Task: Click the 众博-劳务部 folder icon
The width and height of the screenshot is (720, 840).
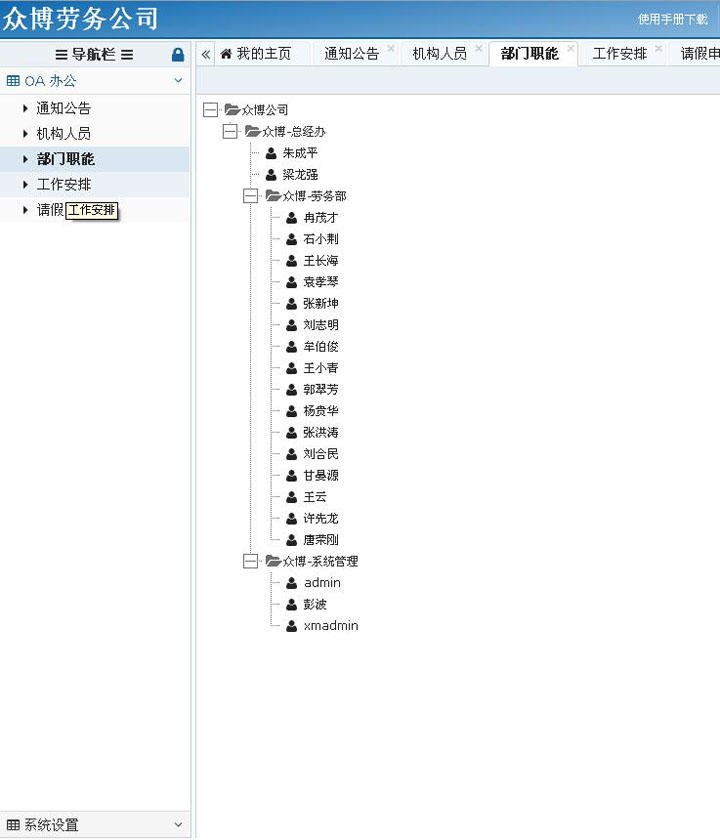Action: coord(273,196)
